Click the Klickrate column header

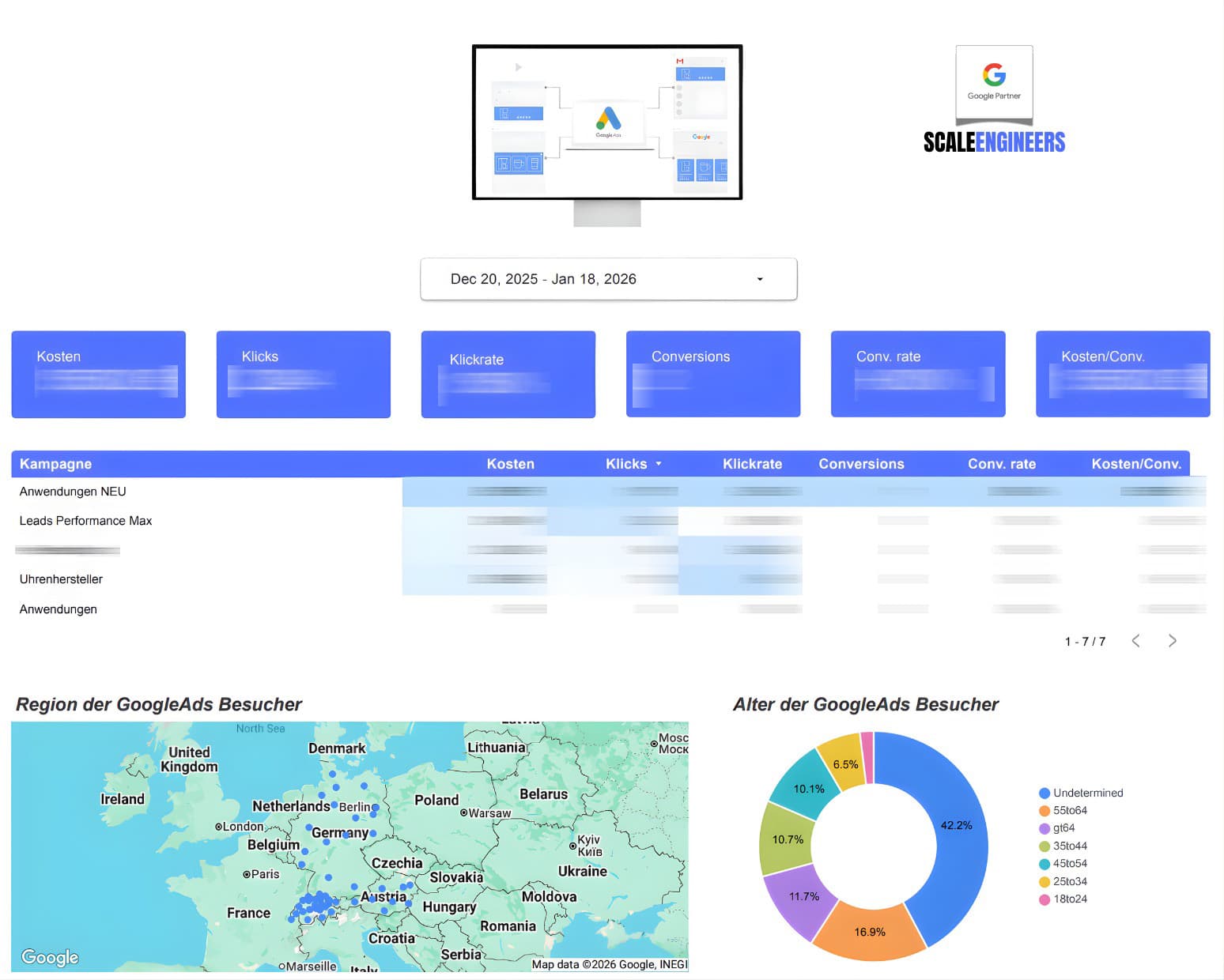click(752, 464)
